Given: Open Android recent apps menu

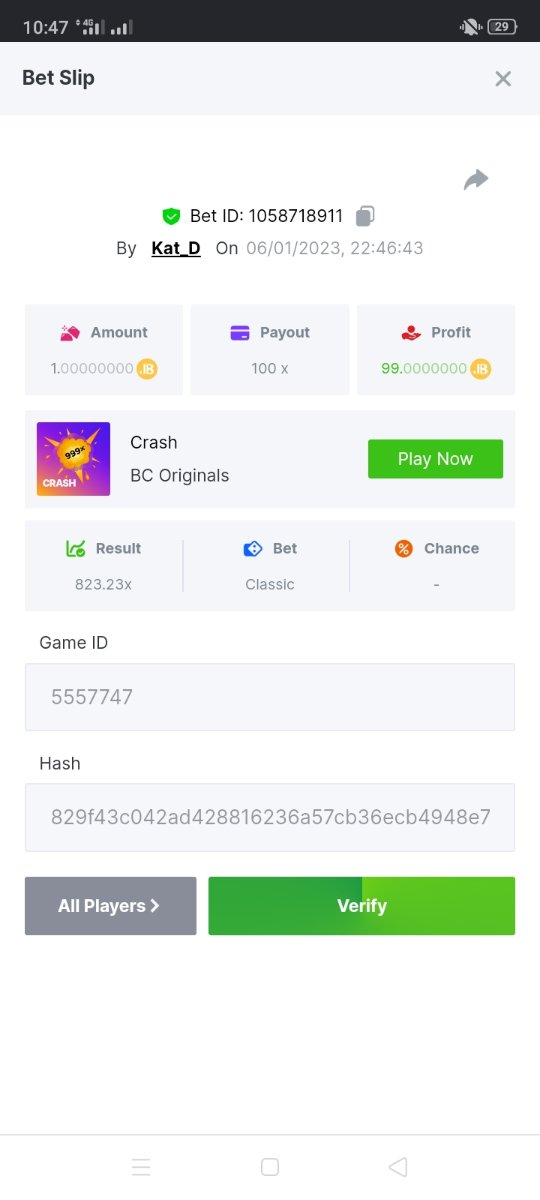Looking at the screenshot, I should [x=141, y=1167].
